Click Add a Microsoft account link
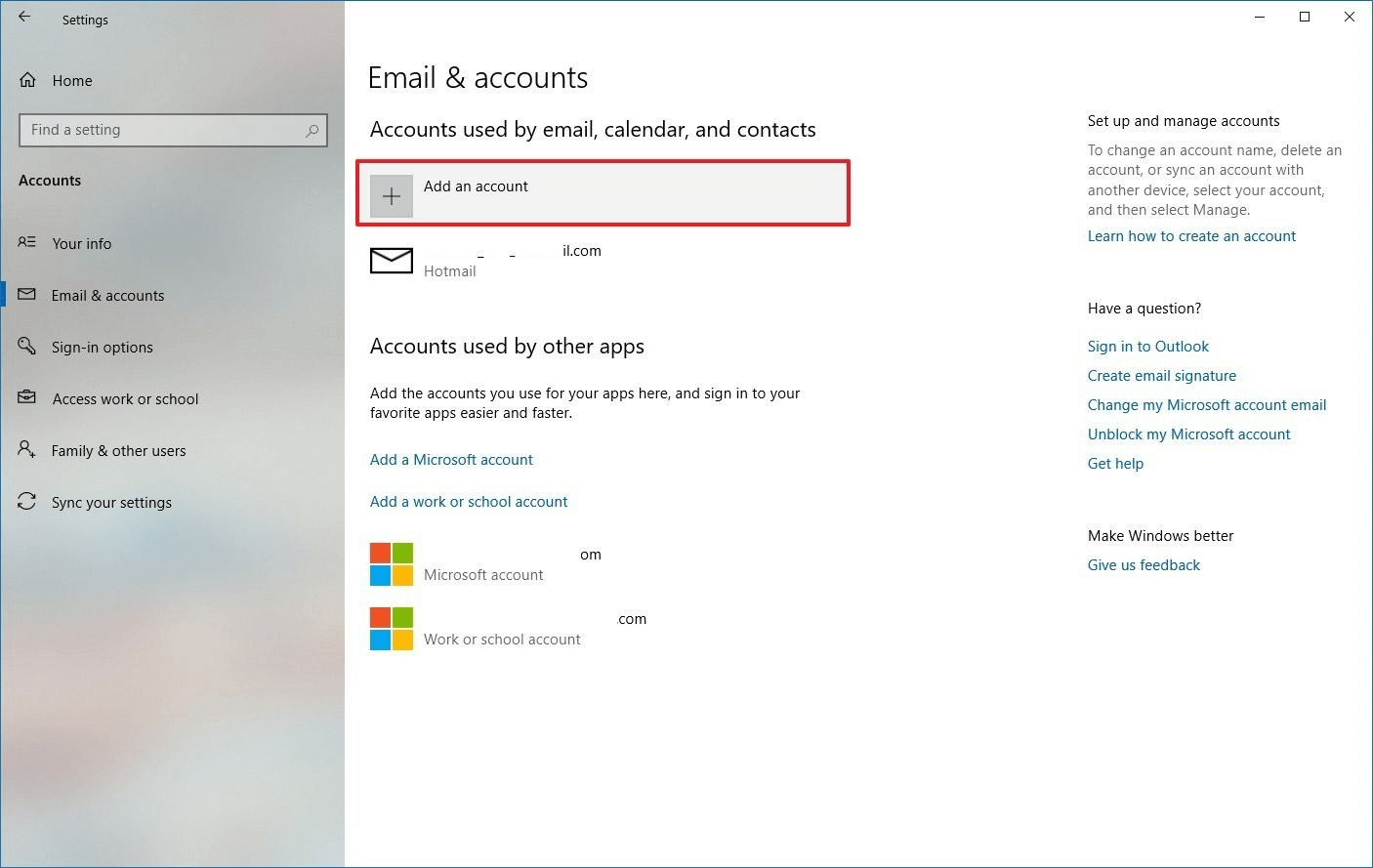Viewport: 1373px width, 868px height. tap(451, 459)
